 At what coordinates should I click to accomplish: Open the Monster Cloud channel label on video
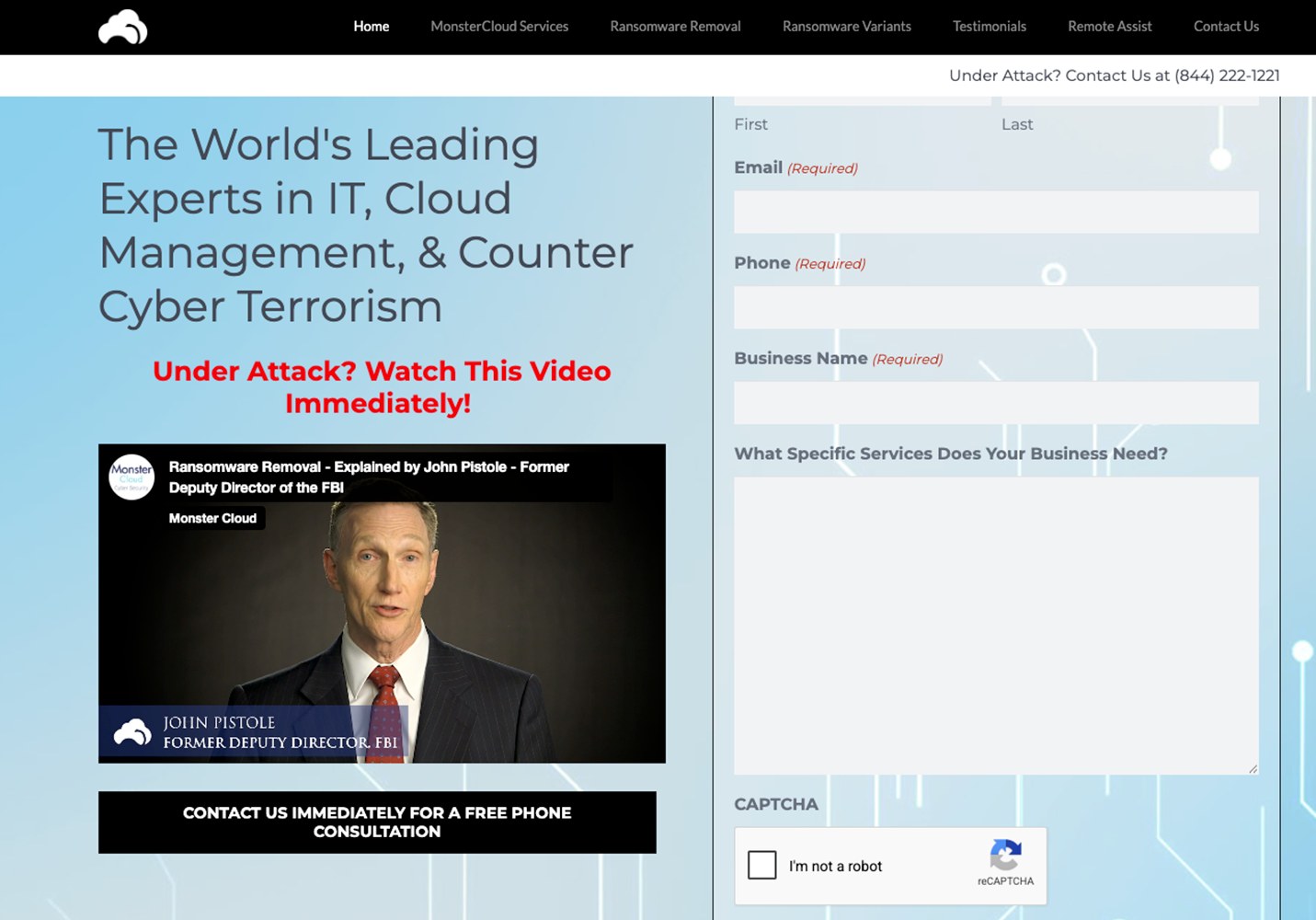(x=212, y=519)
